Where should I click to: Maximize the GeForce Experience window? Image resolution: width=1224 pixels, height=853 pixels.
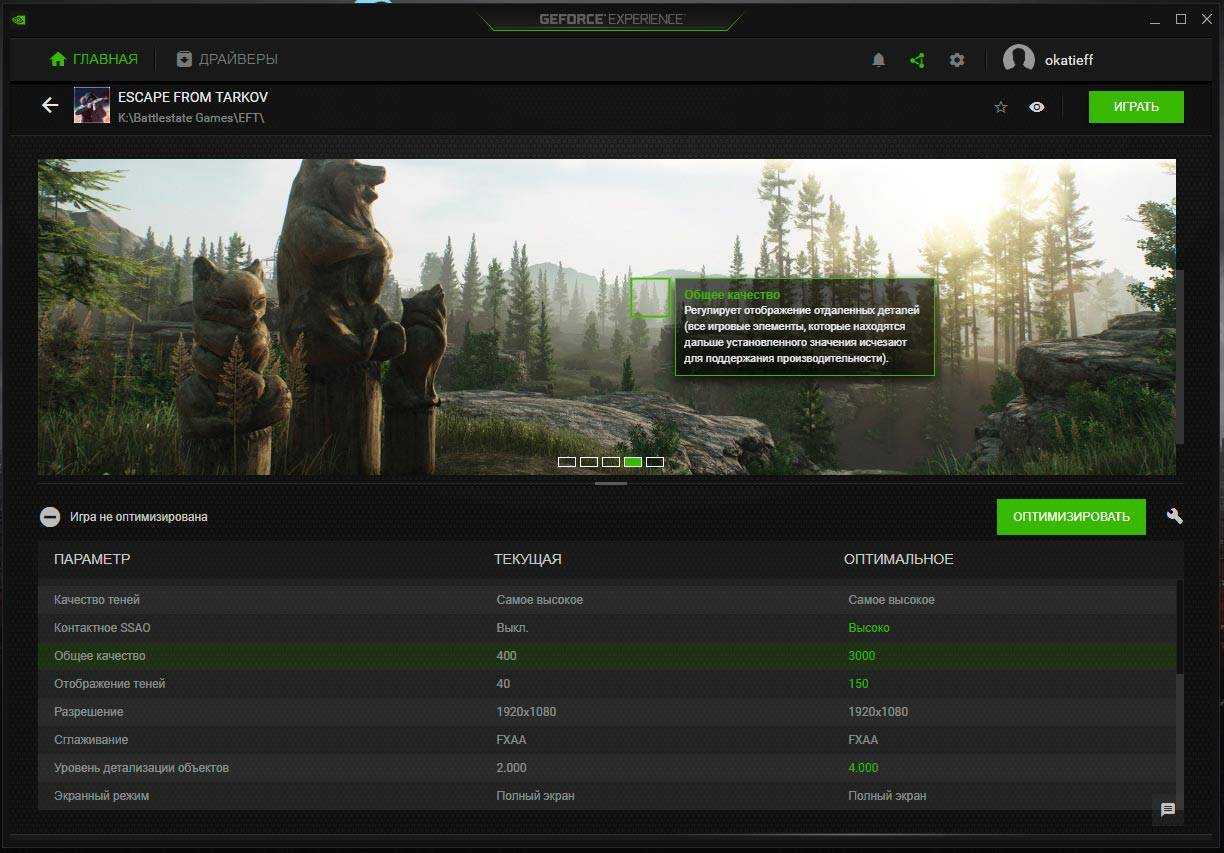coord(1181,19)
